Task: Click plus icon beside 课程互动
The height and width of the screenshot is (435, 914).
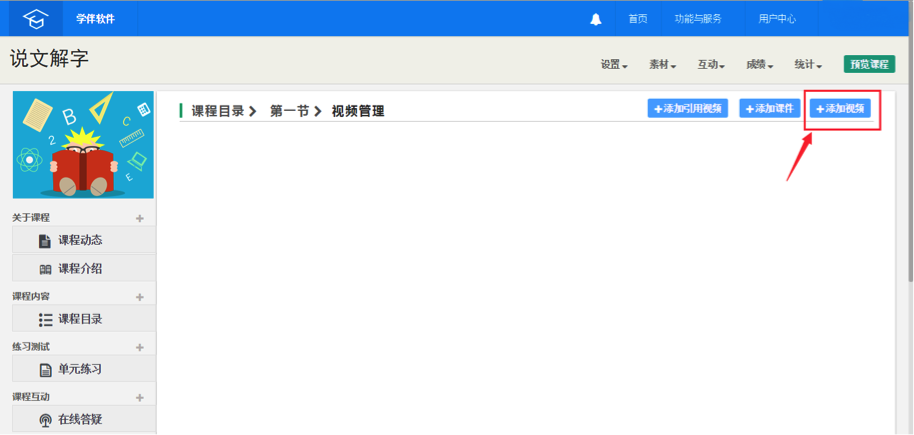Action: click(x=140, y=397)
